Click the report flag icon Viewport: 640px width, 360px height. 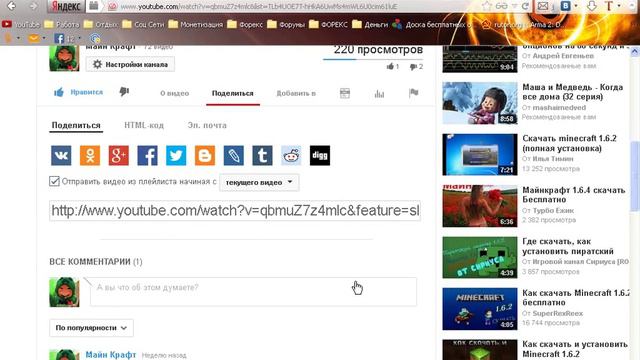(413, 93)
